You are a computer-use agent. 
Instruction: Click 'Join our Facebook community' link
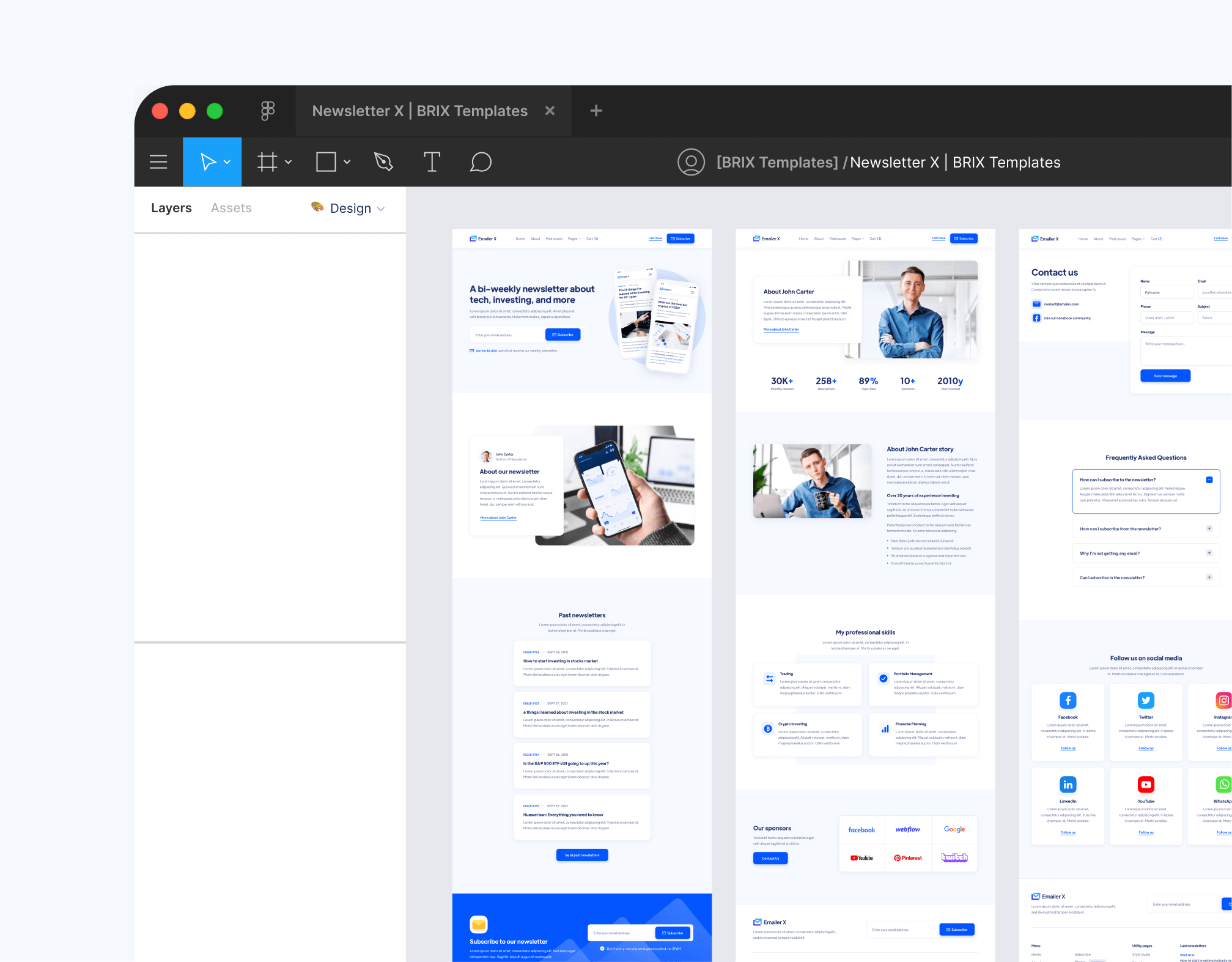(x=1067, y=318)
